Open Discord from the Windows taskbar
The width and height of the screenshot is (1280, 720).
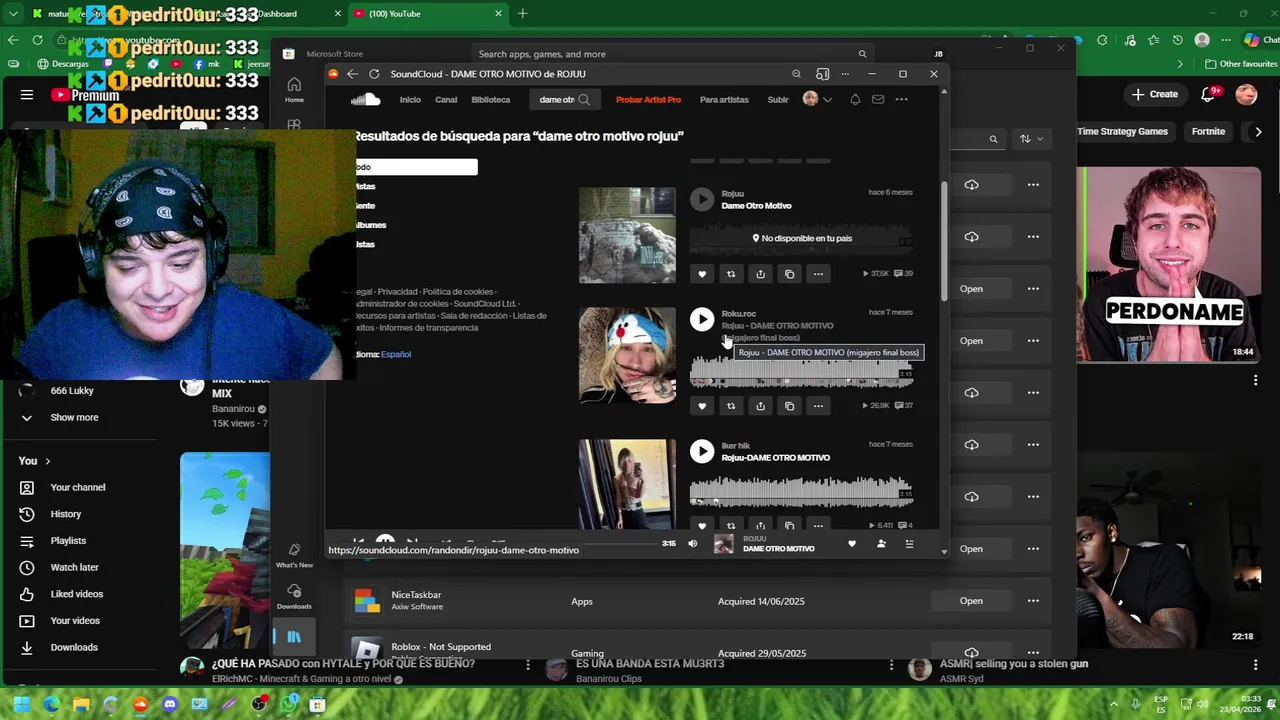coord(170,704)
